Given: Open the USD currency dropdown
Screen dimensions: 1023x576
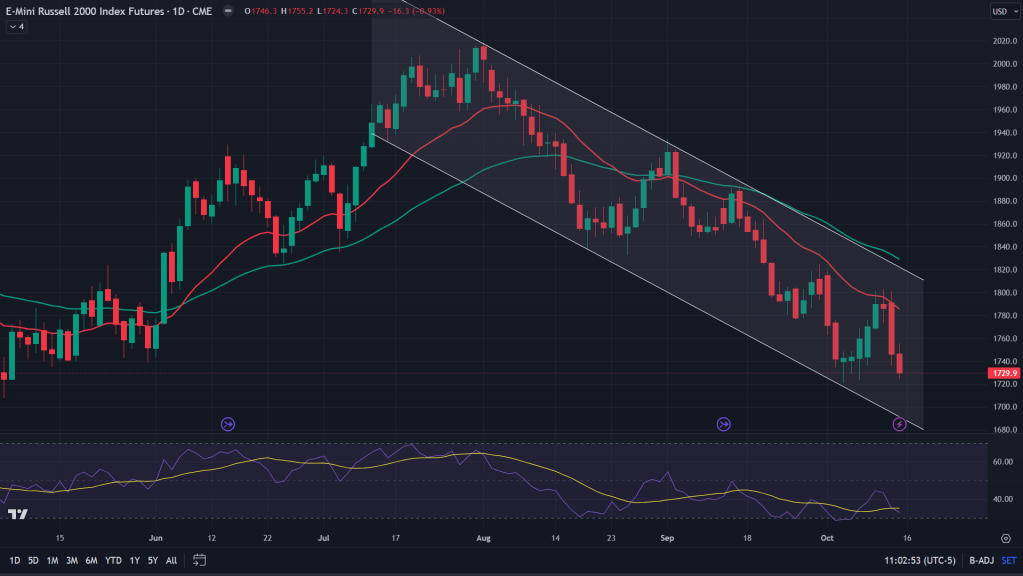Looking at the screenshot, I should point(1000,12).
